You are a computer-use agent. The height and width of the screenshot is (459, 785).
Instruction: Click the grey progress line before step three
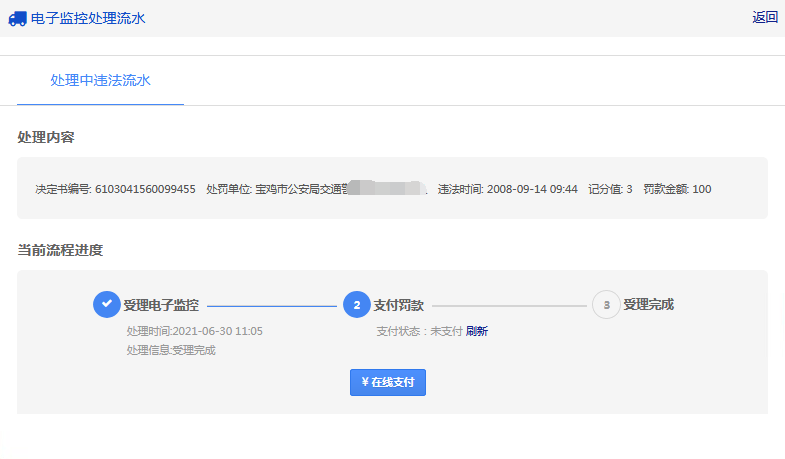coord(509,305)
